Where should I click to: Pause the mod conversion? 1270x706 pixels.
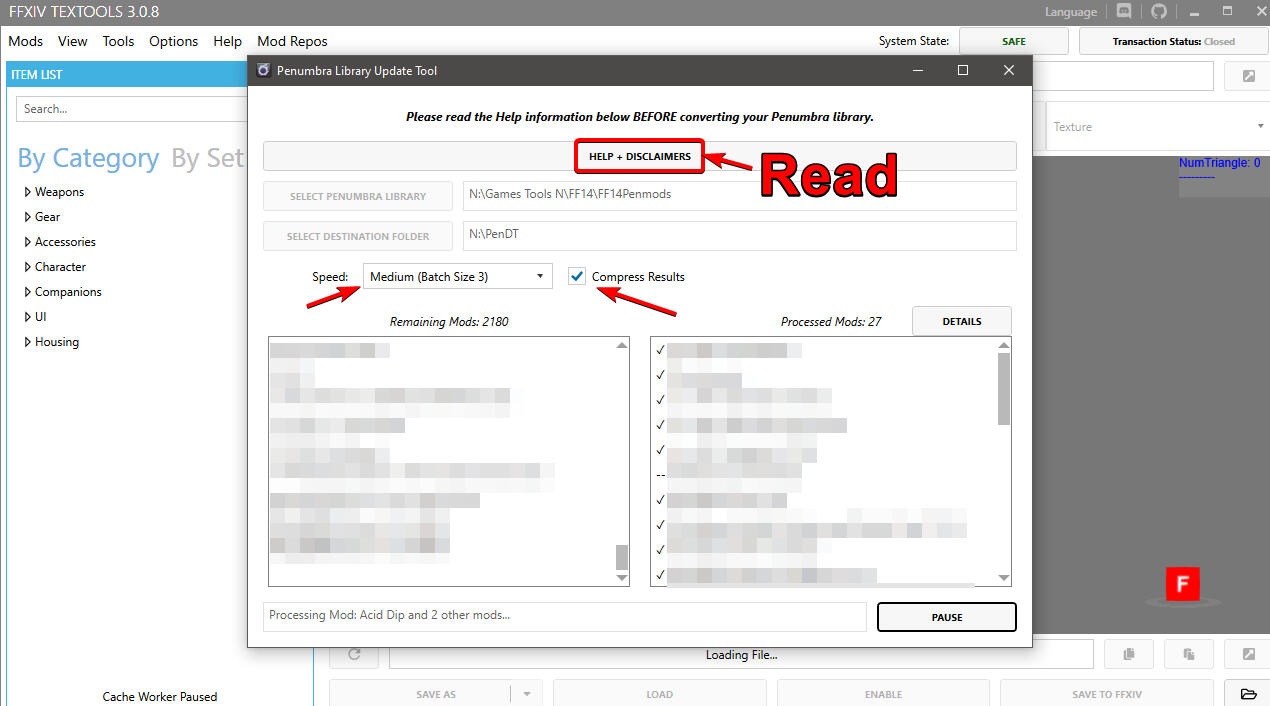946,617
